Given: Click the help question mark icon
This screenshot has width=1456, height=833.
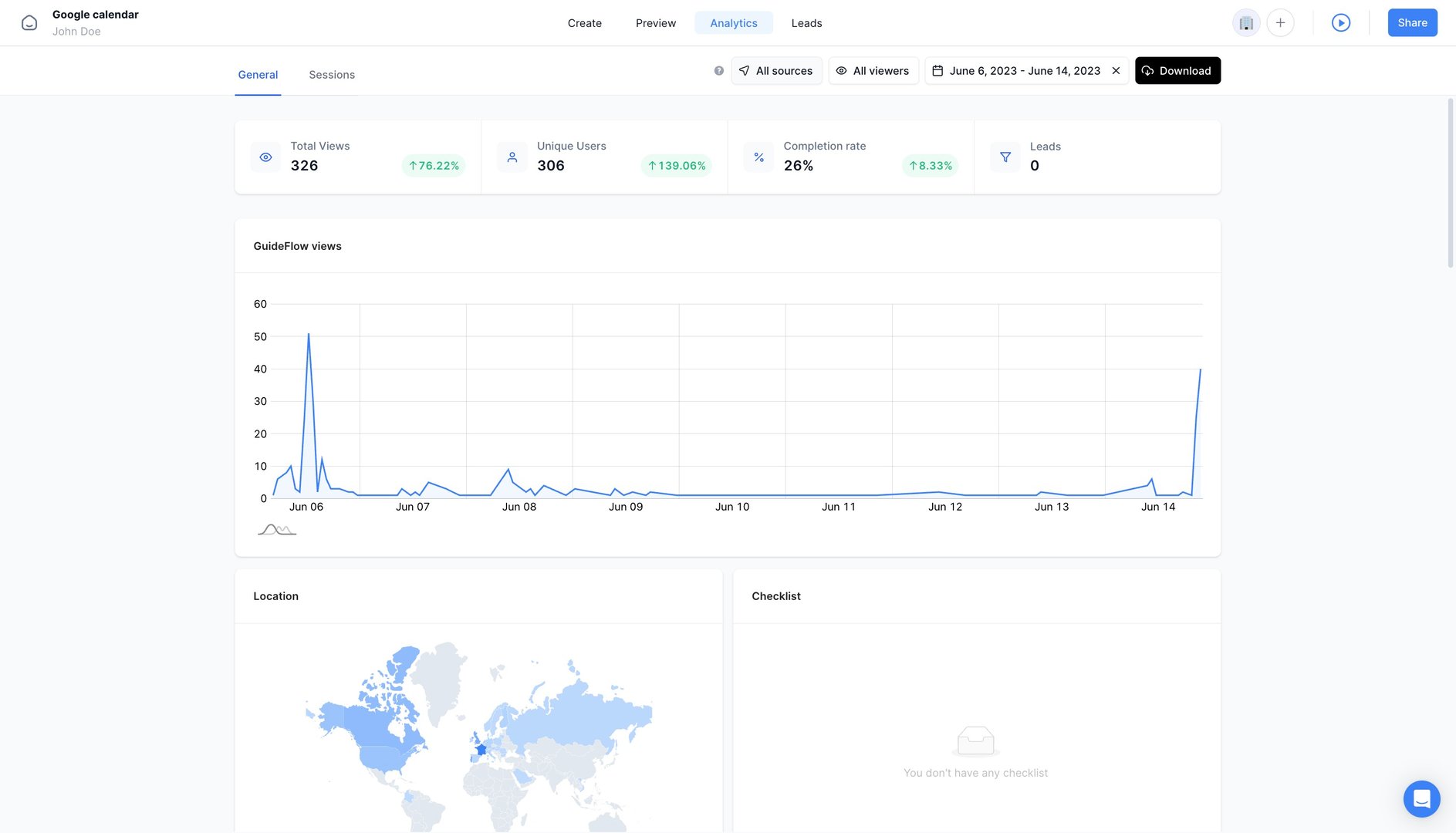Looking at the screenshot, I should 718,71.
